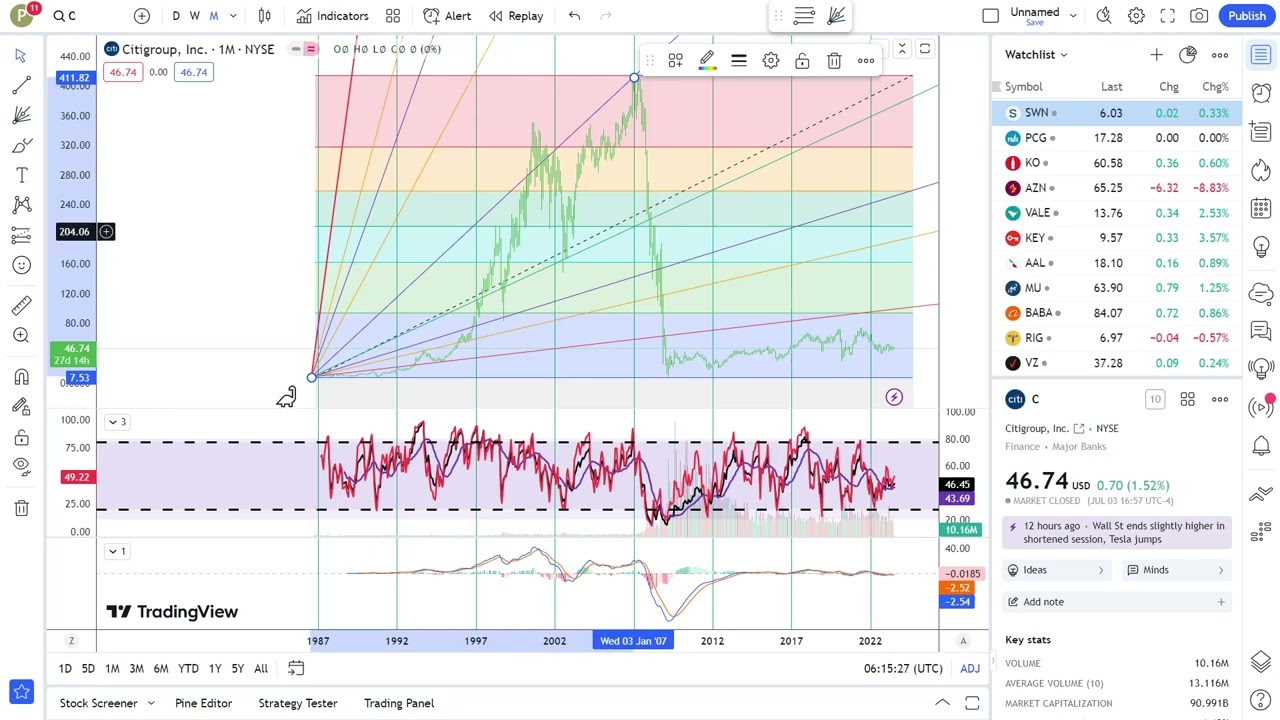Toggle stay in drawing mode pencil-lock

21,407
